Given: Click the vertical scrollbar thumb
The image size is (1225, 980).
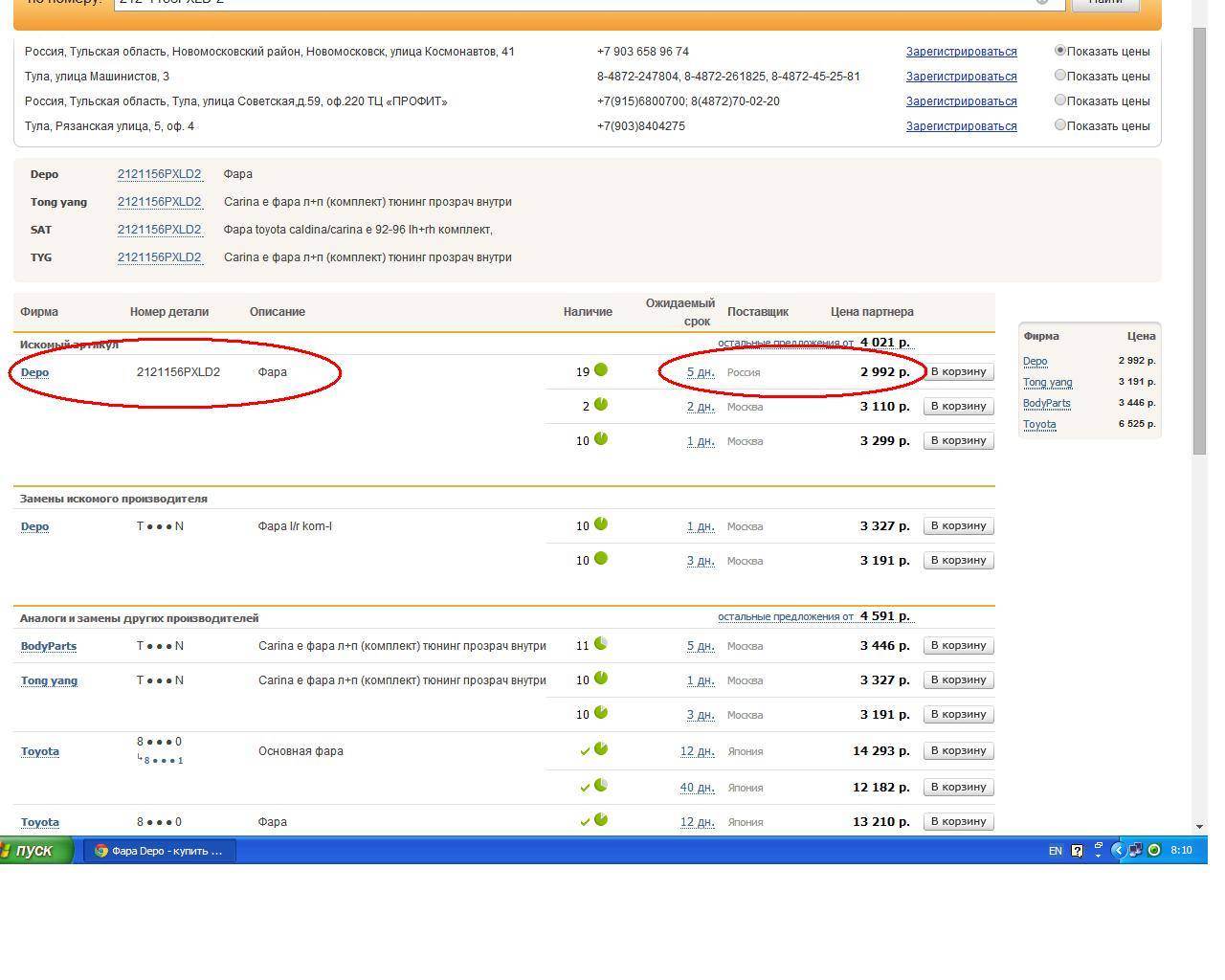Looking at the screenshot, I should tap(1199, 239).
